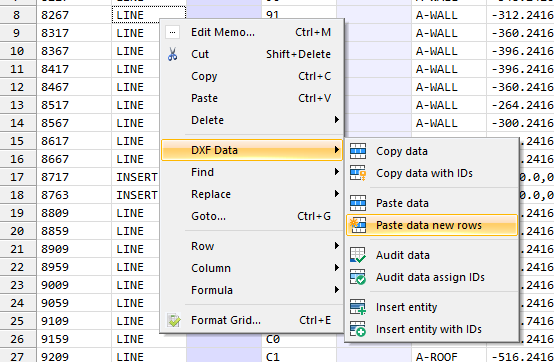Screen dimensions: 554x362
Task: Click the Copy data grid icon
Action: (358, 151)
